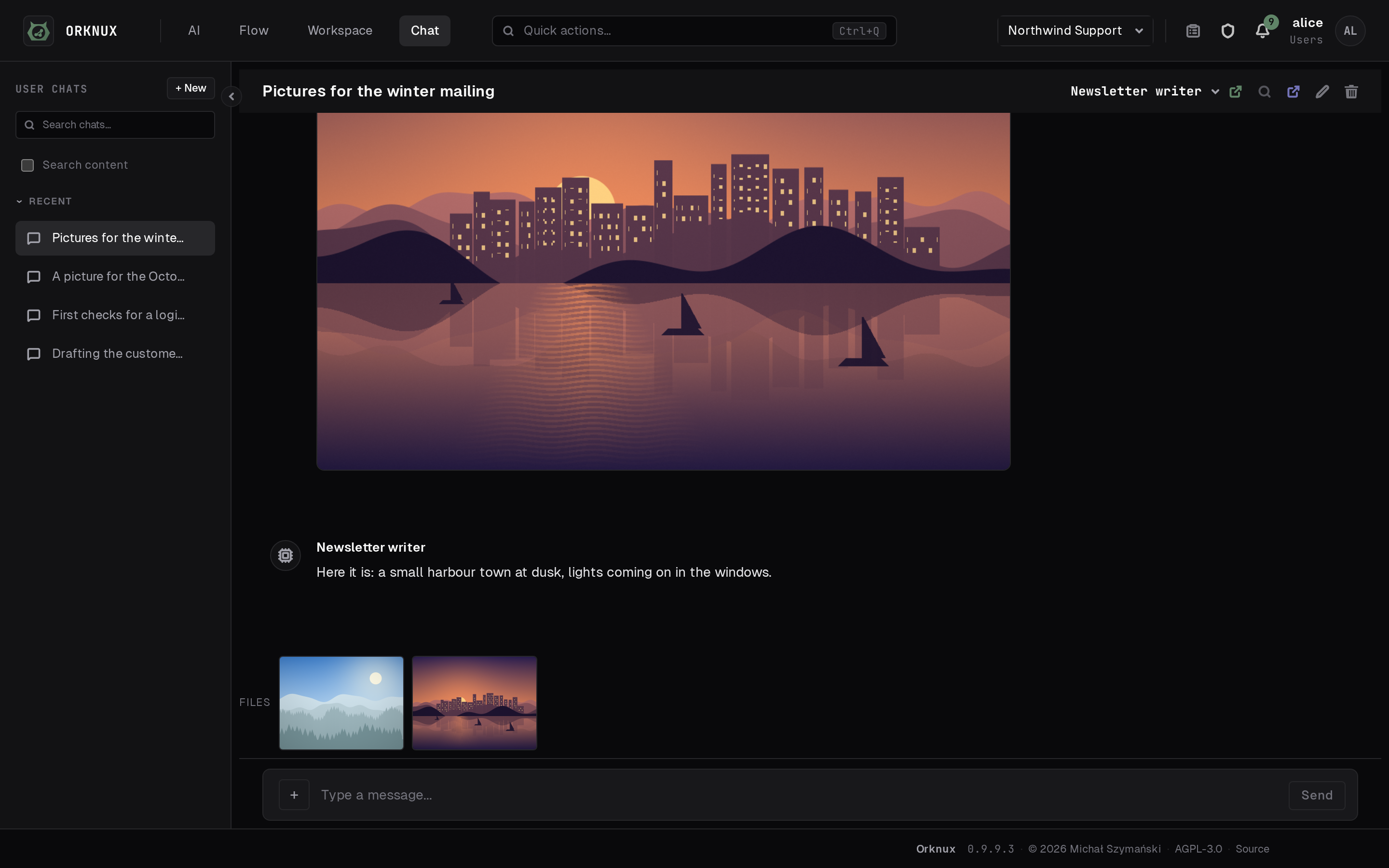Click the Ctrl+Q shortcut badge
Image resolution: width=1389 pixels, height=868 pixels.
pyautogui.click(x=858, y=31)
